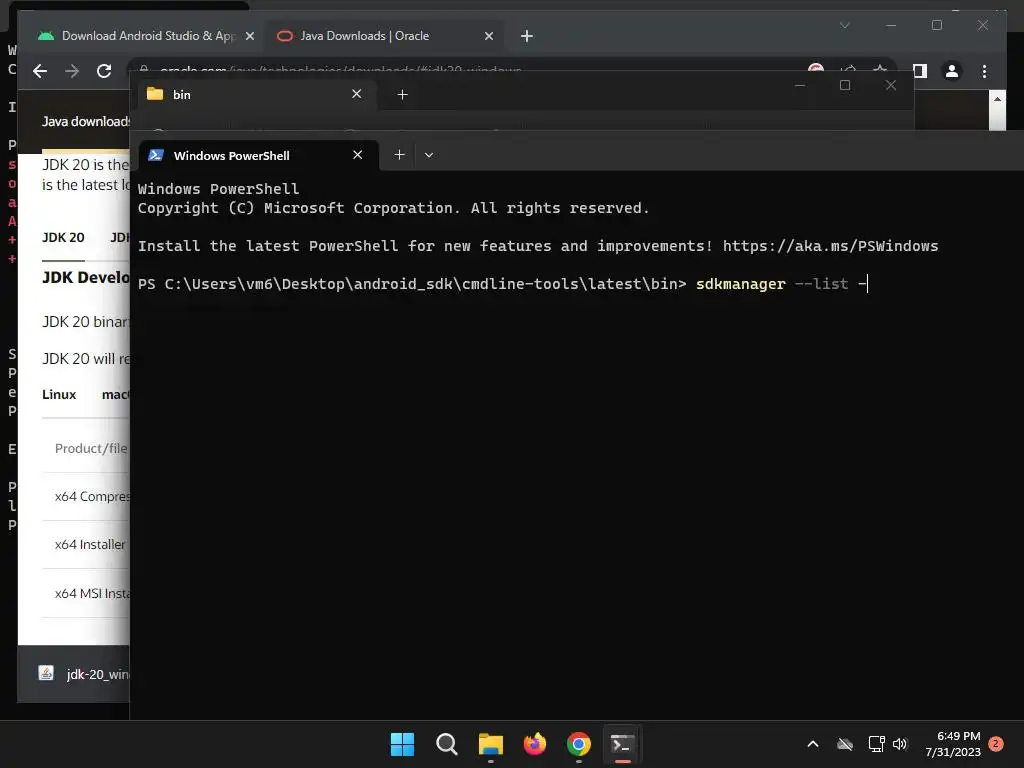Open the downloaded jdk-20 file in Chrome
The width and height of the screenshot is (1024, 768).
83,674
